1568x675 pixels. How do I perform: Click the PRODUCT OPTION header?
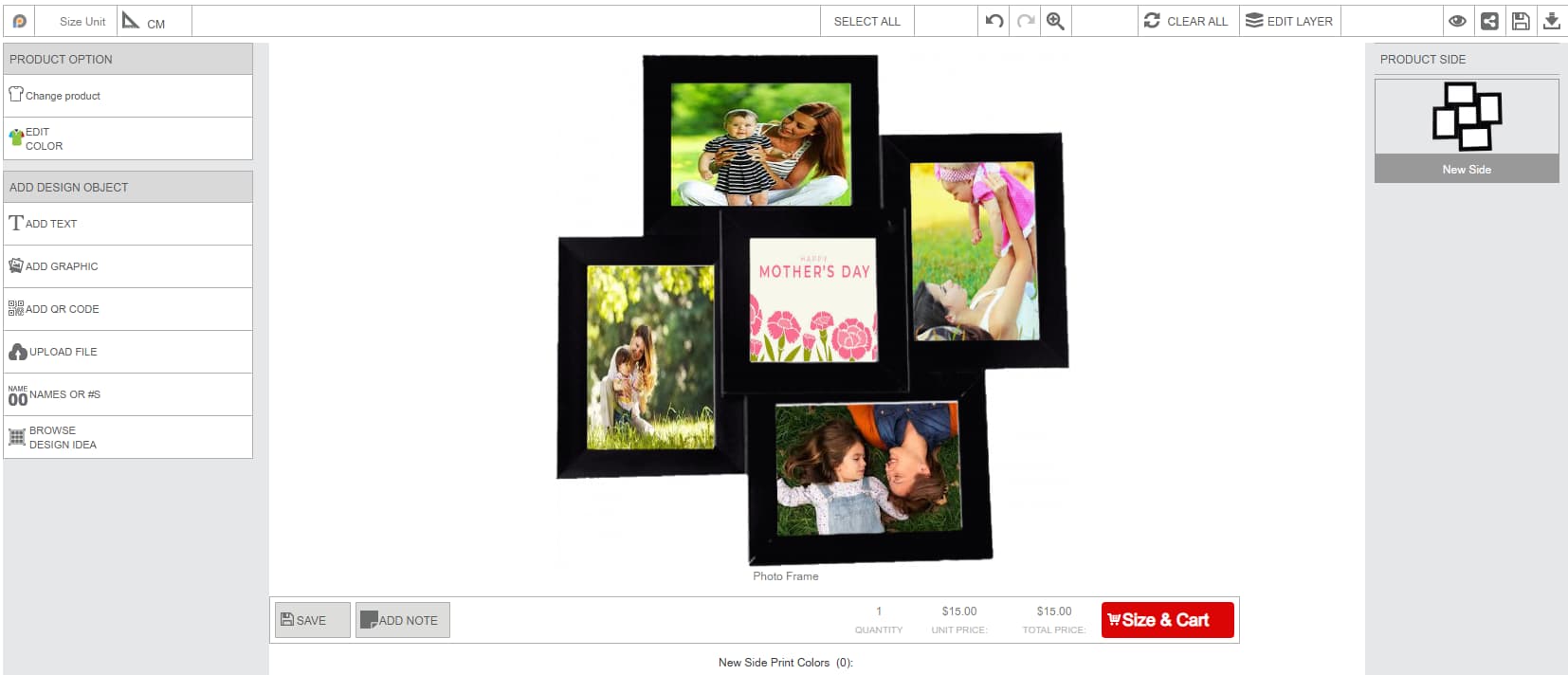pos(128,59)
